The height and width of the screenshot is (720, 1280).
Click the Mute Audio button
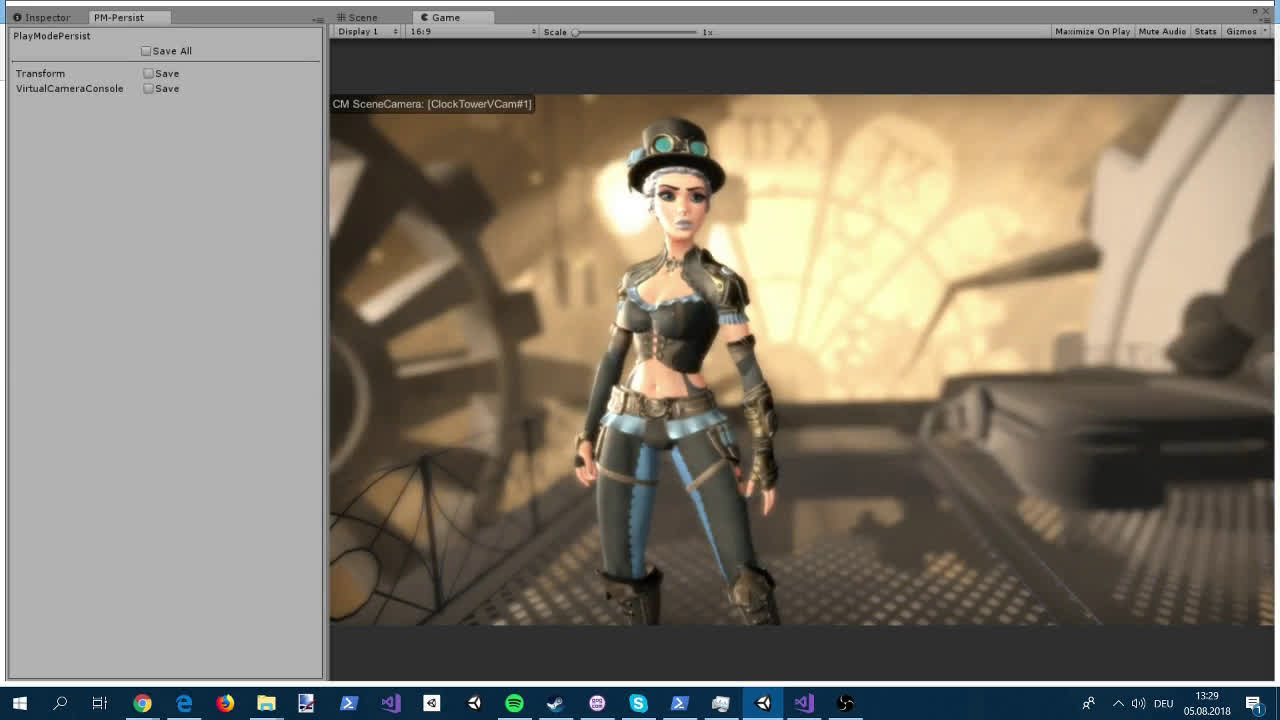[1162, 32]
